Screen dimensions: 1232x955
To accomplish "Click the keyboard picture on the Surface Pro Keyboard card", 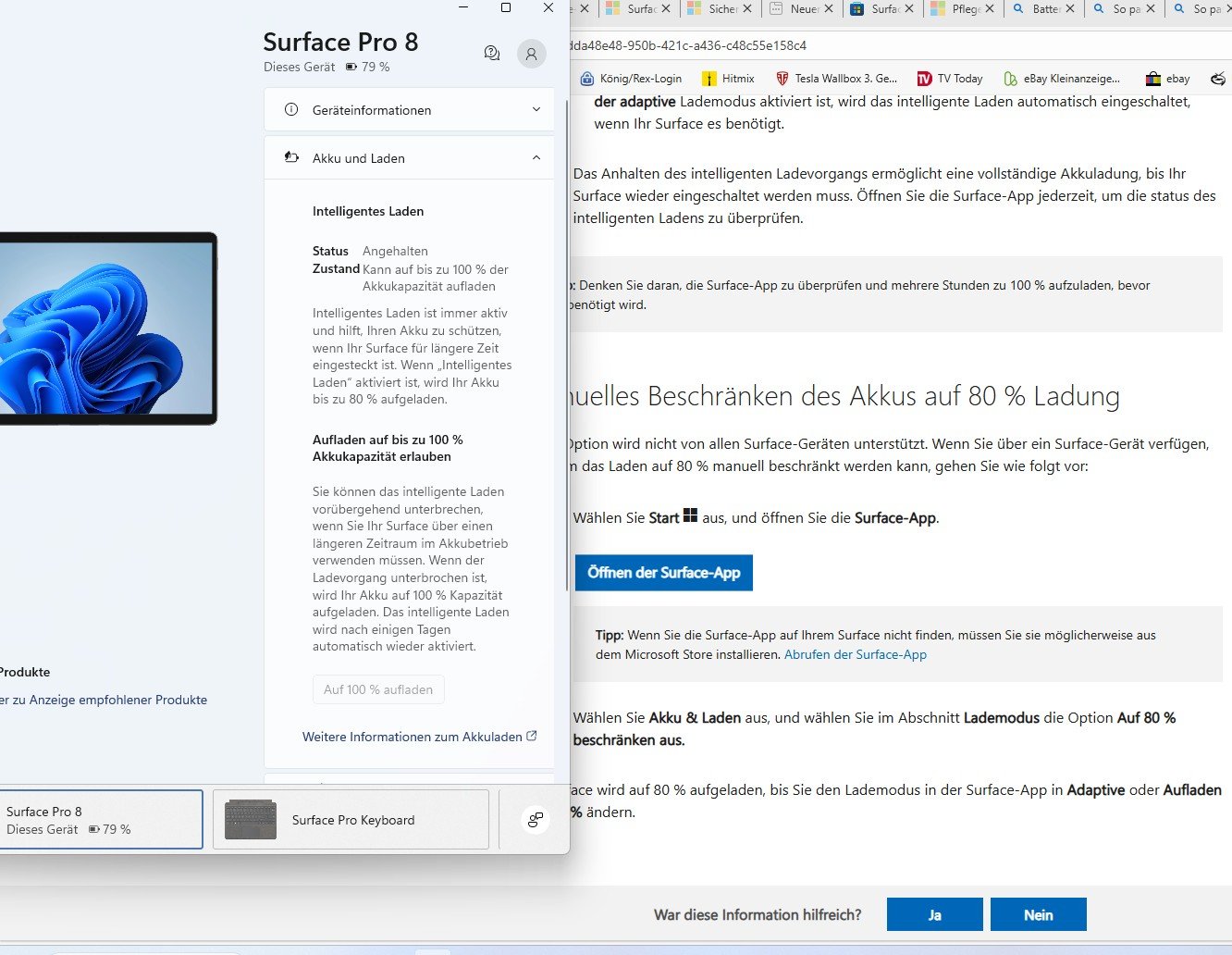I will (x=251, y=819).
